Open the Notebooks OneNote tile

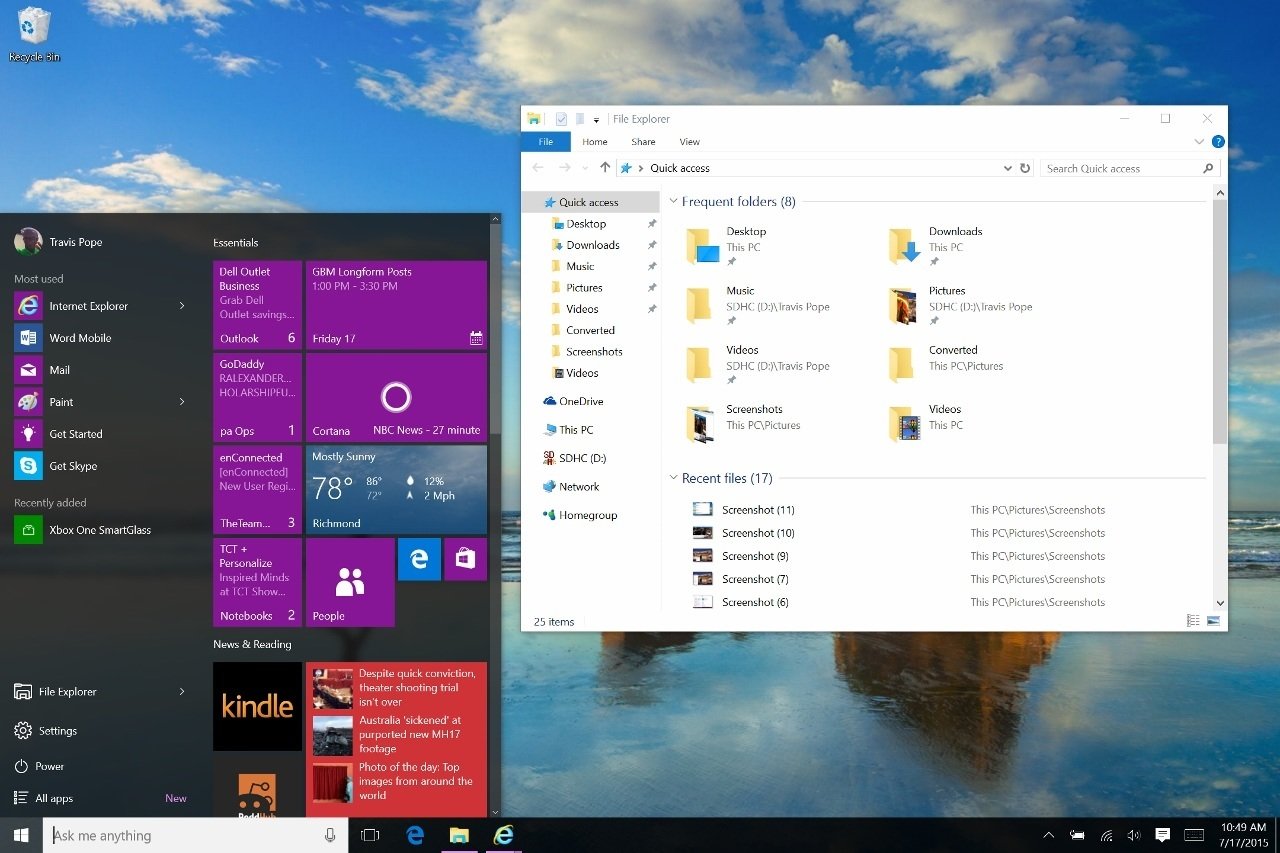(x=257, y=582)
